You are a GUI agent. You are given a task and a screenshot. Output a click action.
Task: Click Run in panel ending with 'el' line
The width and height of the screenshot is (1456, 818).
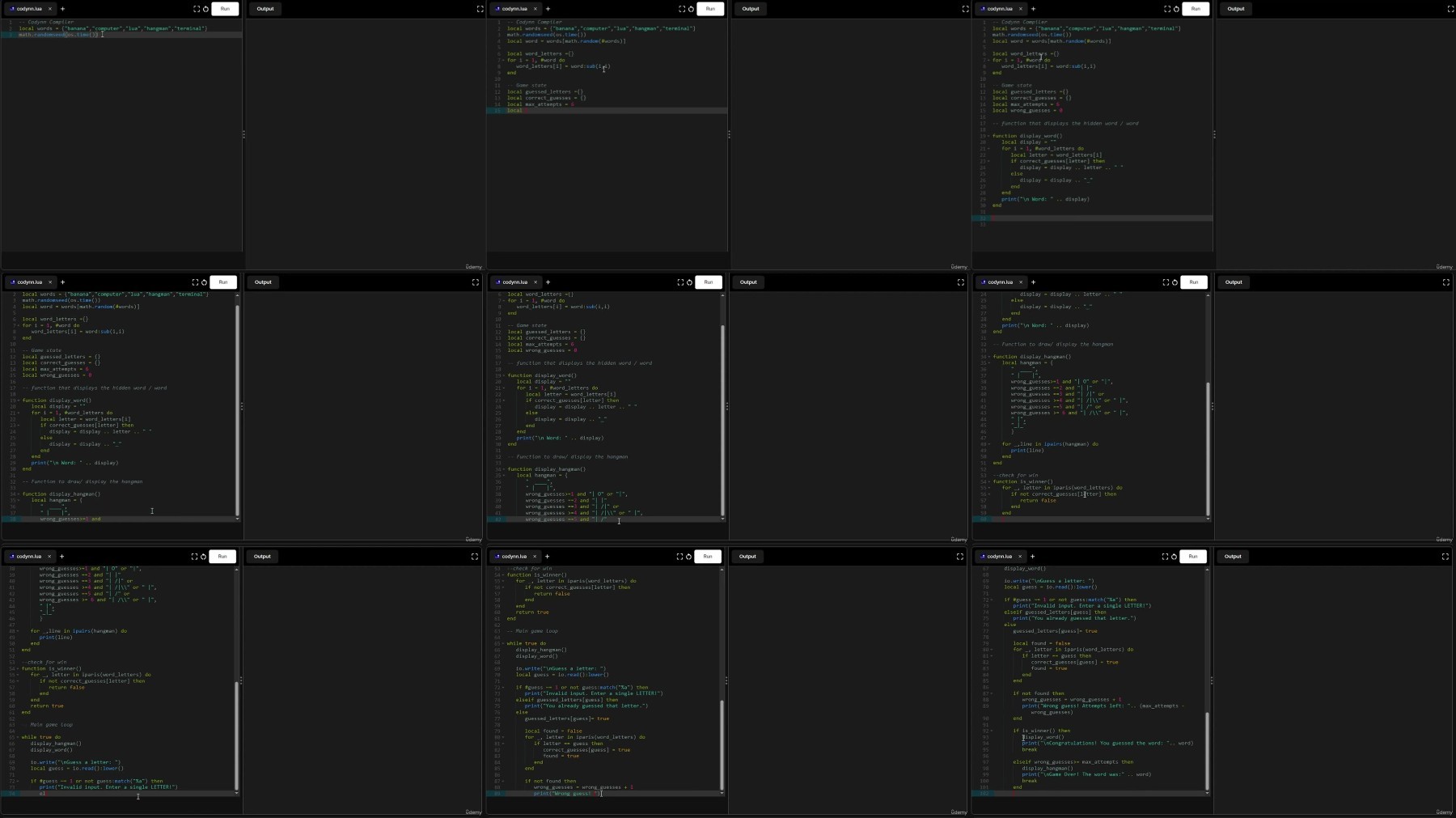click(222, 557)
